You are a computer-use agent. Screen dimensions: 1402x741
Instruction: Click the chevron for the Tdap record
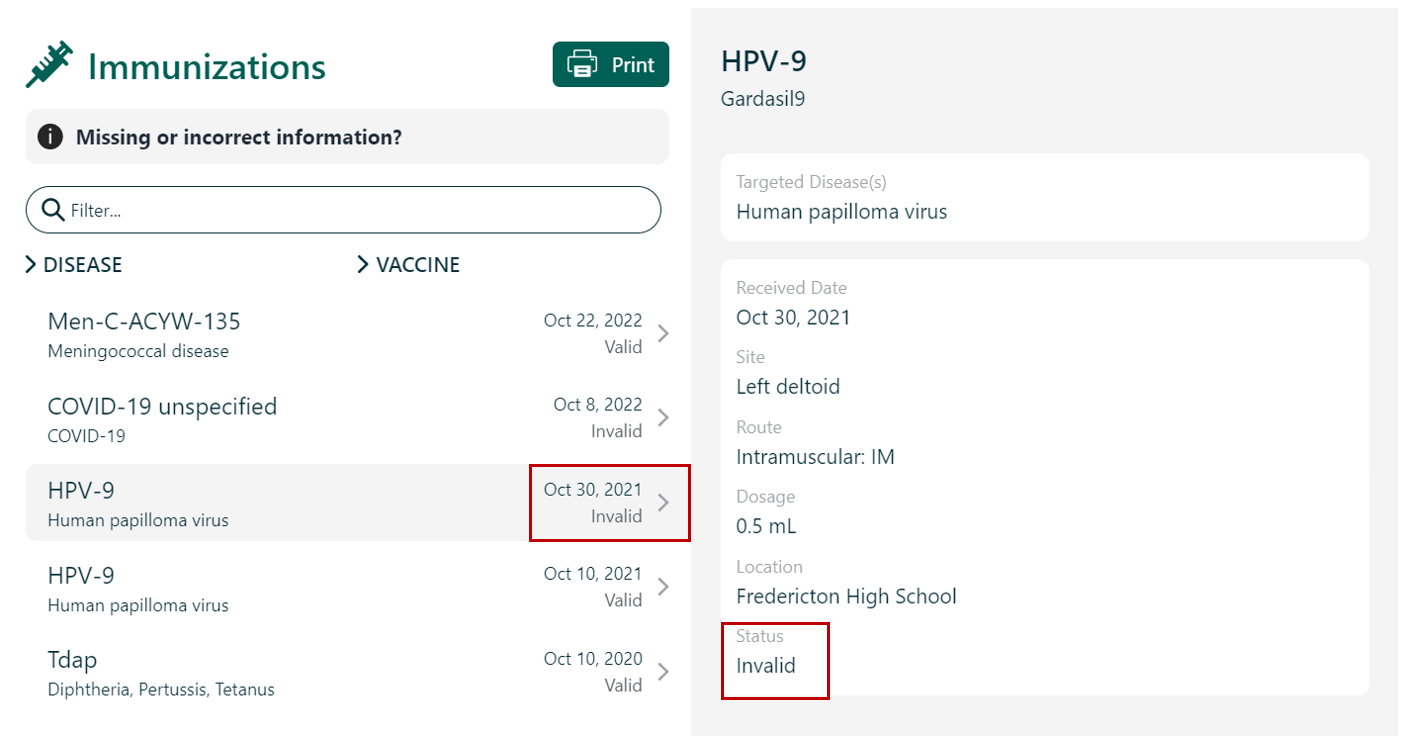pyautogui.click(x=663, y=672)
